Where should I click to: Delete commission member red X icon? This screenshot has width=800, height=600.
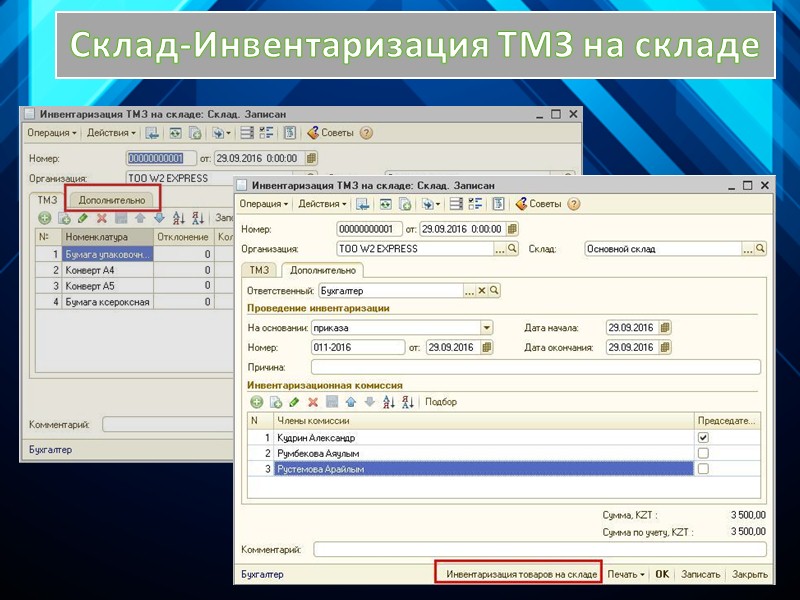click(x=313, y=402)
